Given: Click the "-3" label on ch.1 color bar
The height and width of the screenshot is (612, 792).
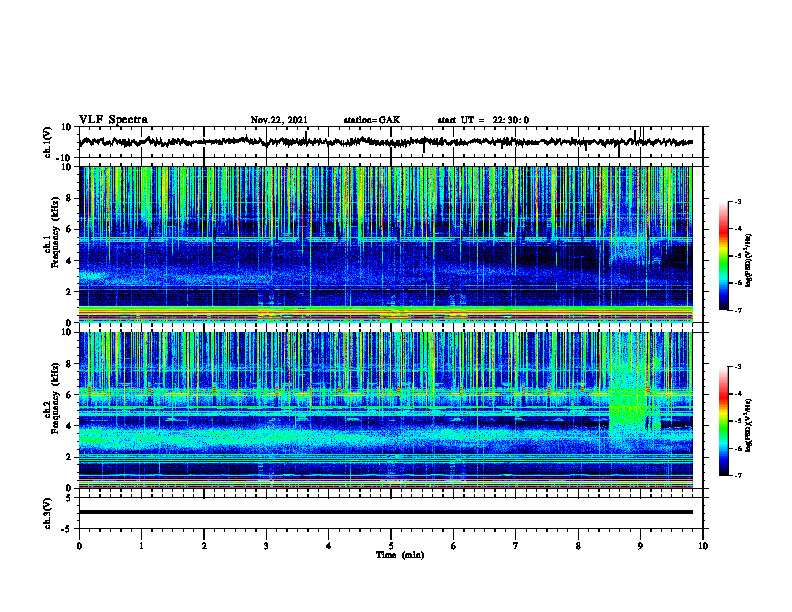Looking at the screenshot, I should pos(738,201).
